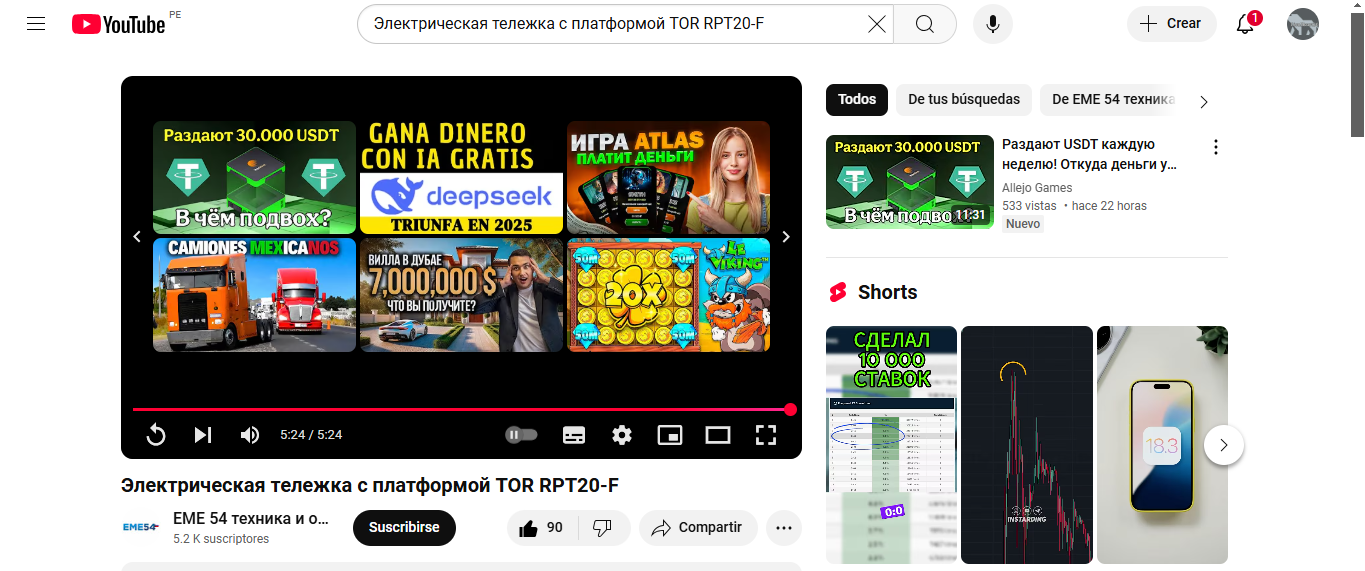Open more actions (three dots) below video

(x=784, y=528)
